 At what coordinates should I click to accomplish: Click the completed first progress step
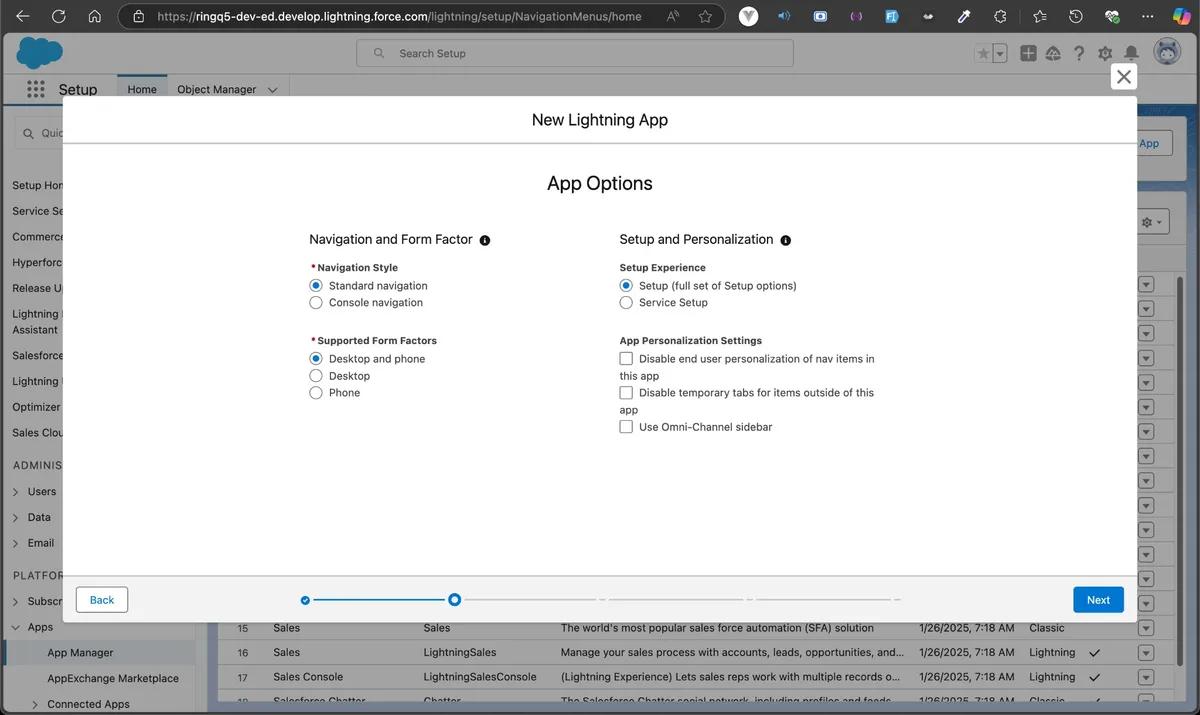tap(305, 600)
